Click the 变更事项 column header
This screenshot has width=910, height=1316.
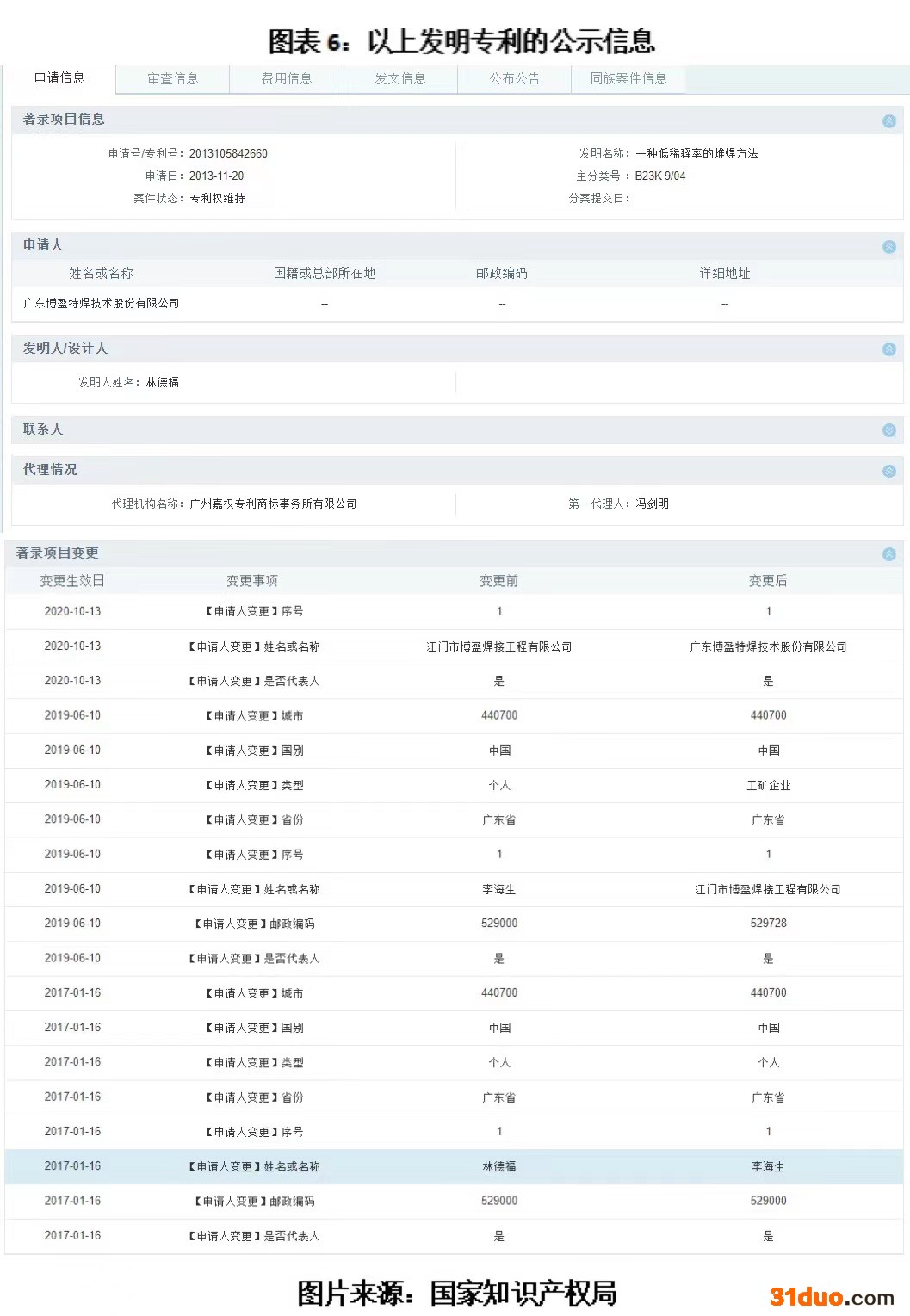[251, 581]
